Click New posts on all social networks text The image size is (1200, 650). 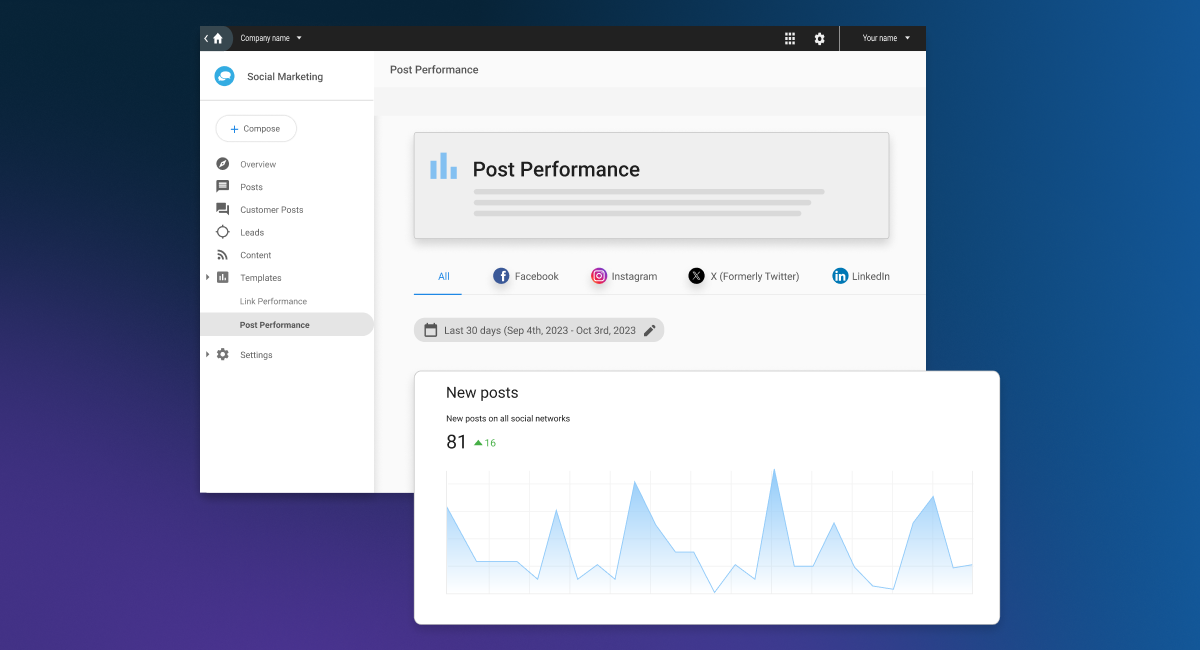pyautogui.click(x=508, y=418)
